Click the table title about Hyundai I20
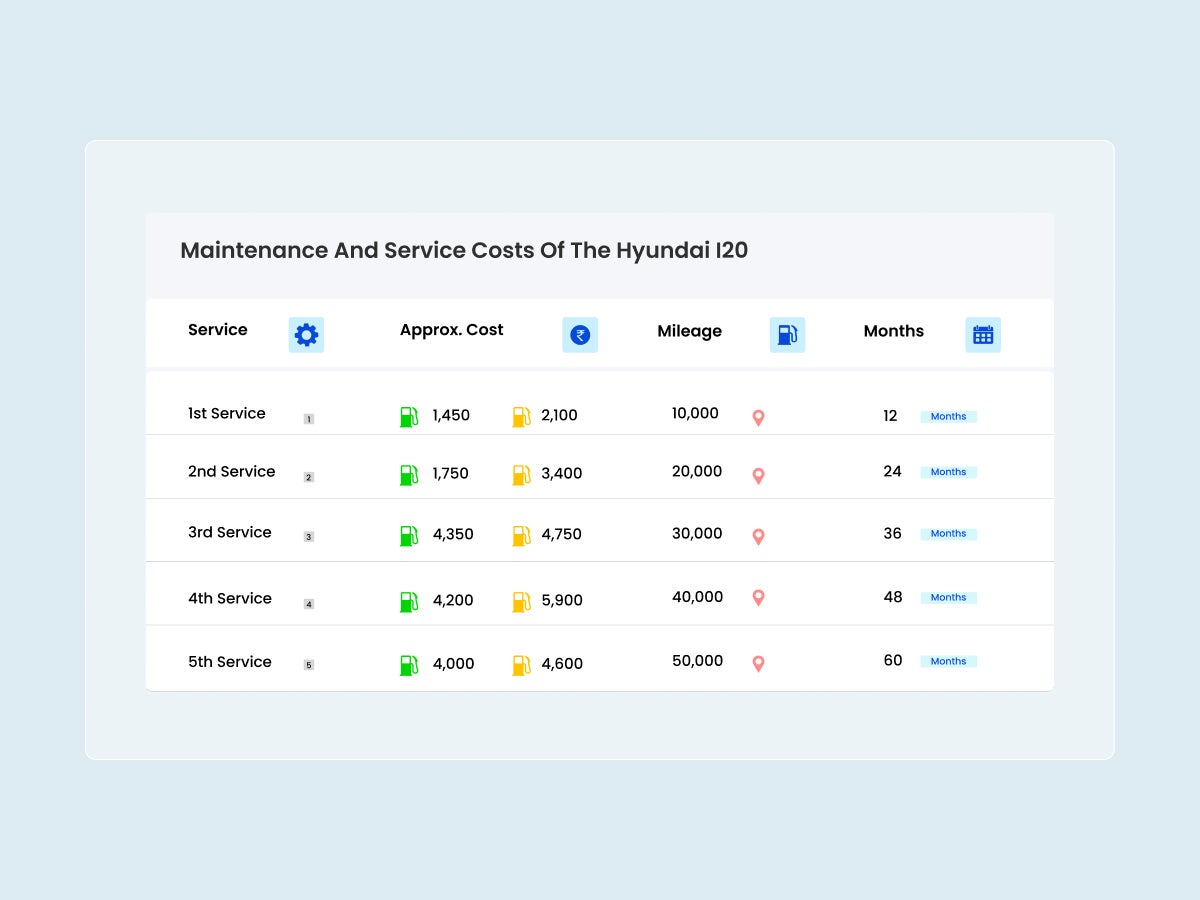Image resolution: width=1200 pixels, height=900 pixels. [464, 250]
